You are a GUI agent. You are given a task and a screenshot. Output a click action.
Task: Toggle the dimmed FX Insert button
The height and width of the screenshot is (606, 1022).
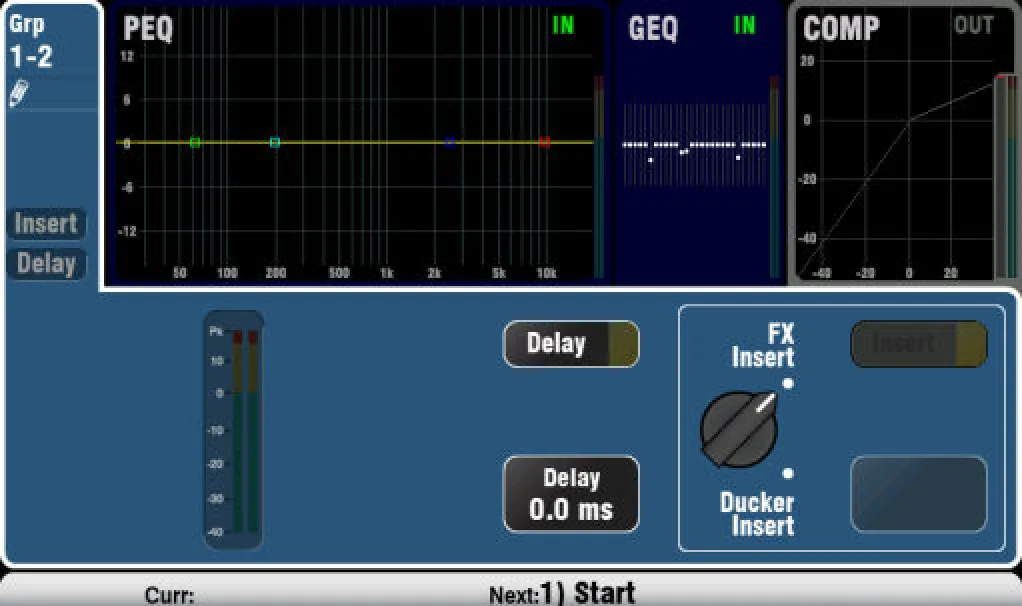[x=918, y=343]
